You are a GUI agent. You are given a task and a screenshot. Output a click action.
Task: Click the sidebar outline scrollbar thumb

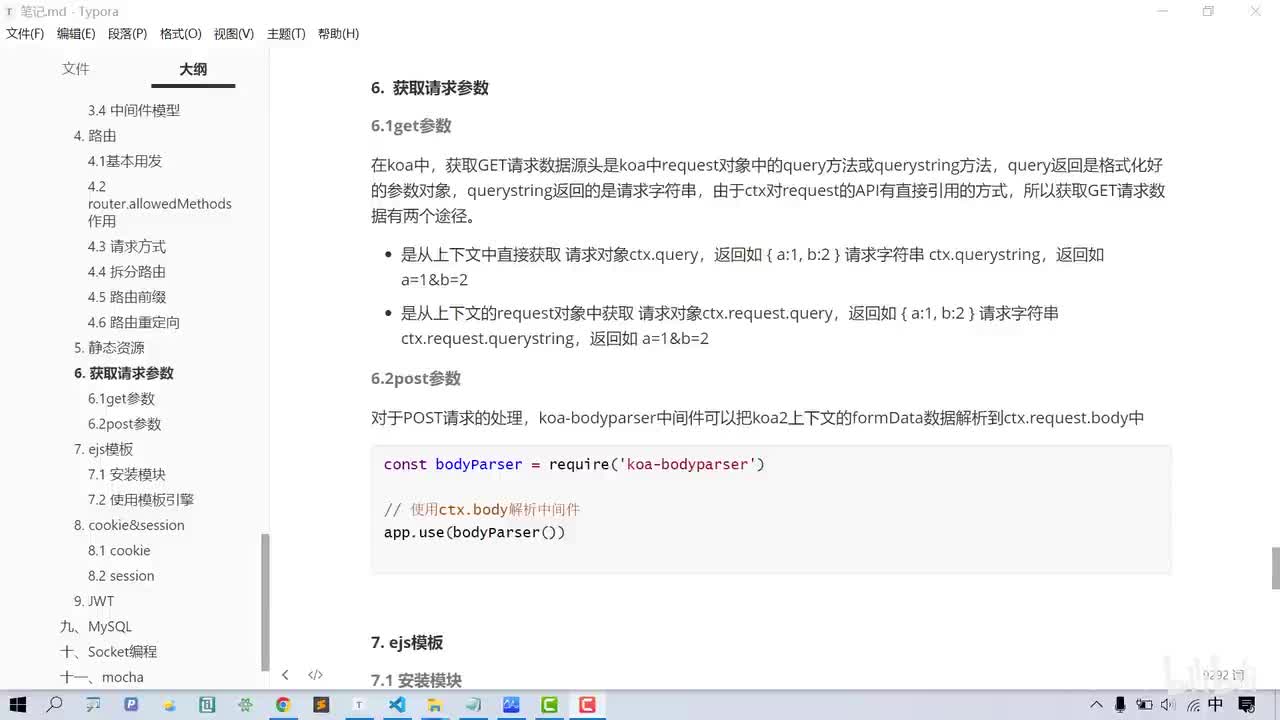point(265,602)
